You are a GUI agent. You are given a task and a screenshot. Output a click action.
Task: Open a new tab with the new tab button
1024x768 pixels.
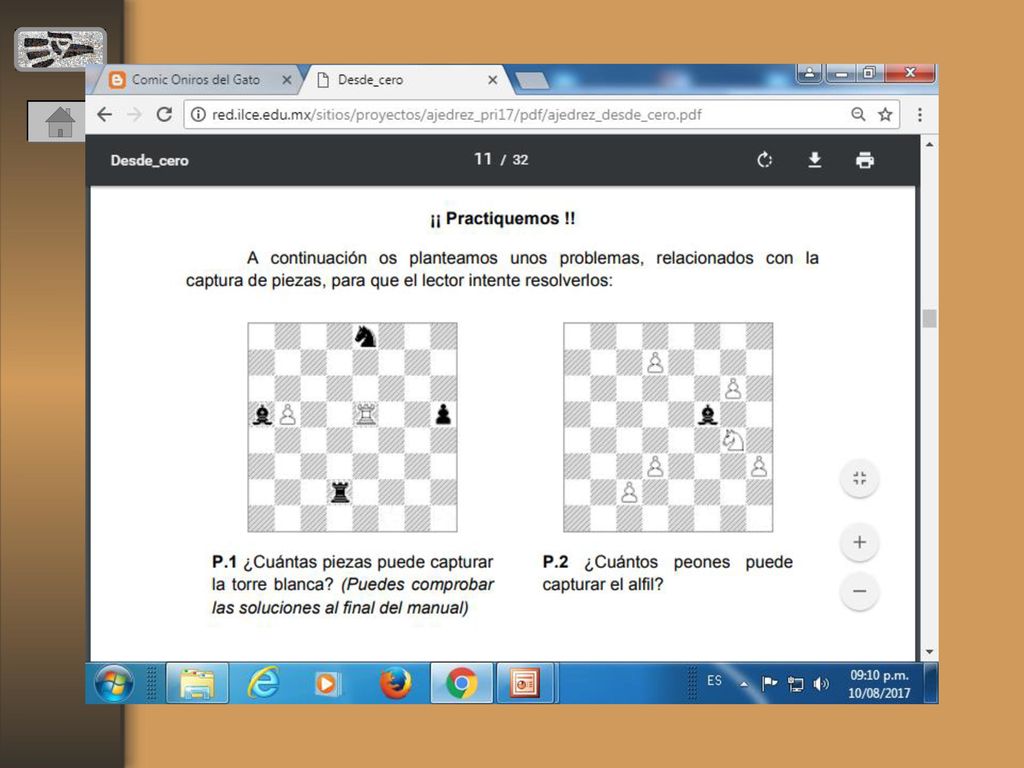click(x=532, y=80)
